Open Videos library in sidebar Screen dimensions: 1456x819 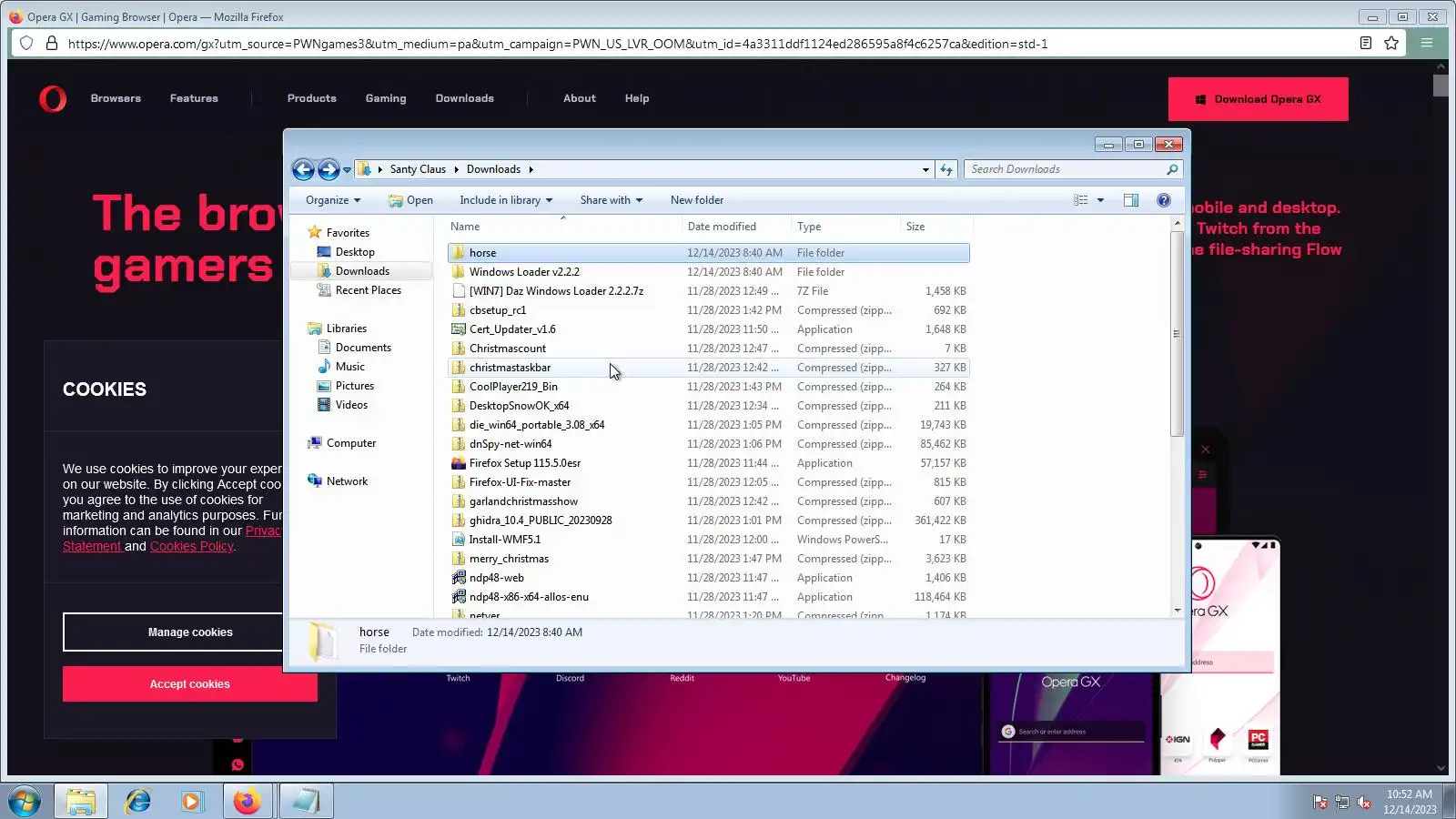(351, 405)
